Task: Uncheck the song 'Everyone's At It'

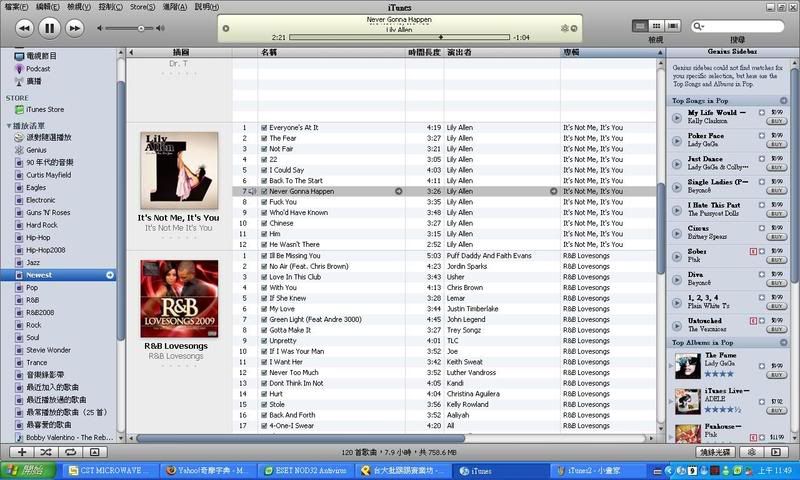Action: point(264,128)
